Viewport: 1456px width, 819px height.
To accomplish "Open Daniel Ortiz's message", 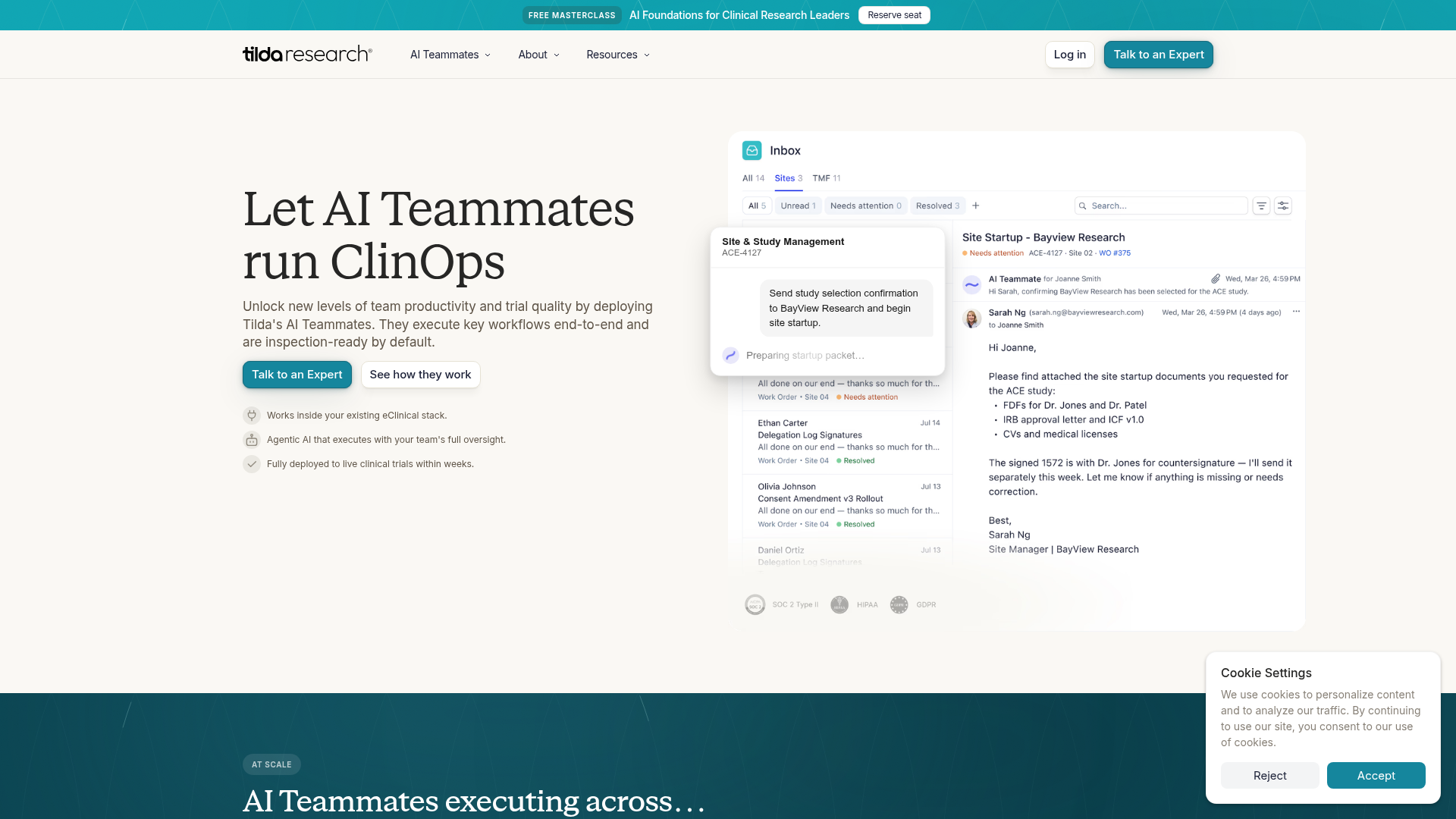I will 849,555.
